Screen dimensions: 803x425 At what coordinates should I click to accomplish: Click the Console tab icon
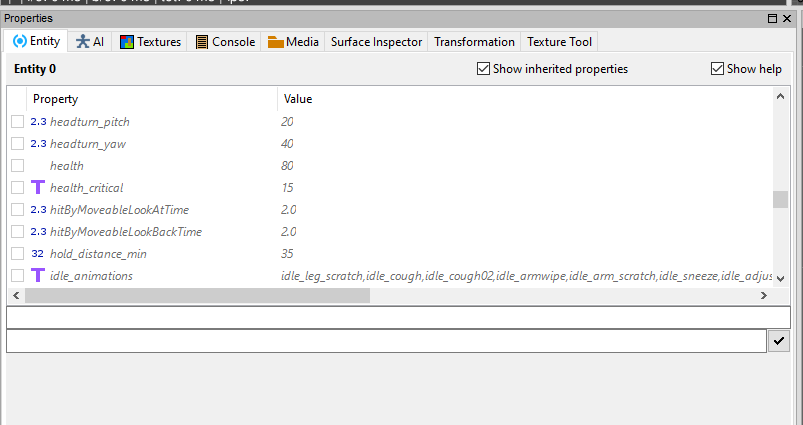pyautogui.click(x=202, y=42)
